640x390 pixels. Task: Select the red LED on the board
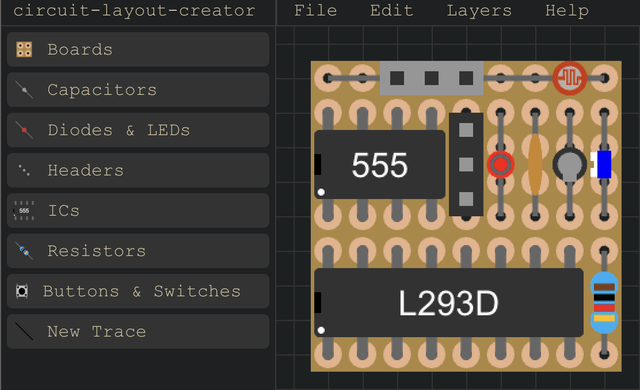[501, 164]
